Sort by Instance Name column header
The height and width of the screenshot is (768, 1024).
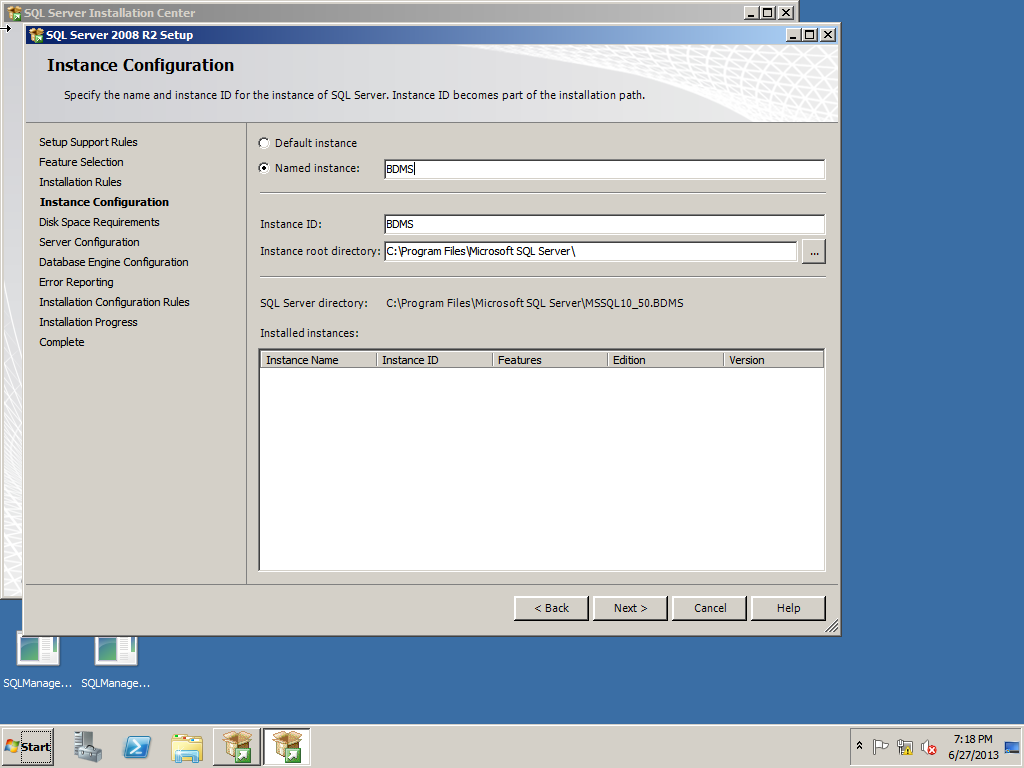319,360
